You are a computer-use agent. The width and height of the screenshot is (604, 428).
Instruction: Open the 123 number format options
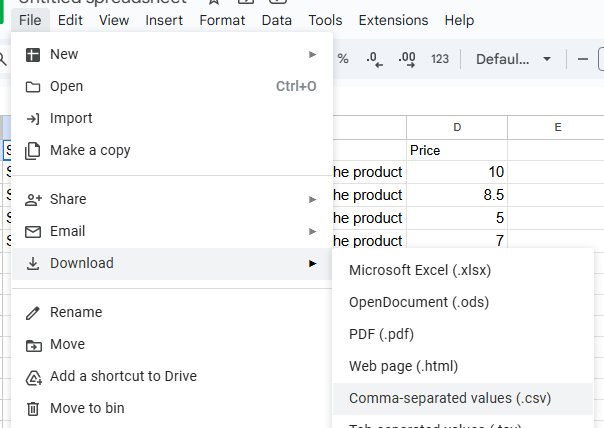(440, 59)
